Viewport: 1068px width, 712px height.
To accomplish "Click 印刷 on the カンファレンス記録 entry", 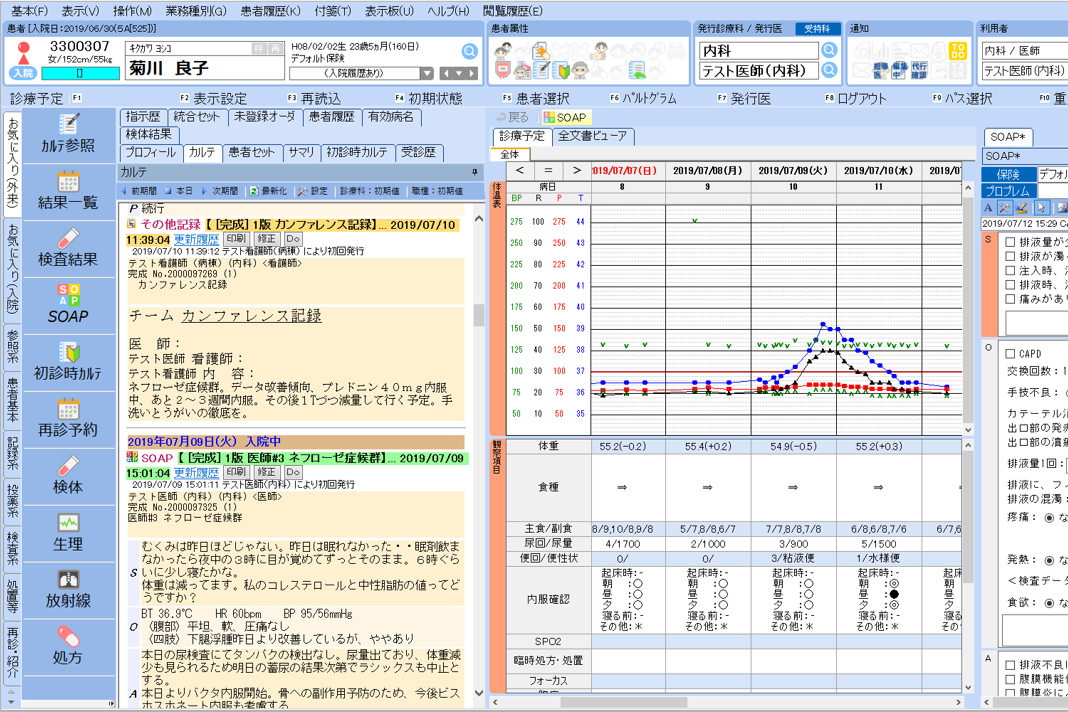I will click(x=236, y=239).
